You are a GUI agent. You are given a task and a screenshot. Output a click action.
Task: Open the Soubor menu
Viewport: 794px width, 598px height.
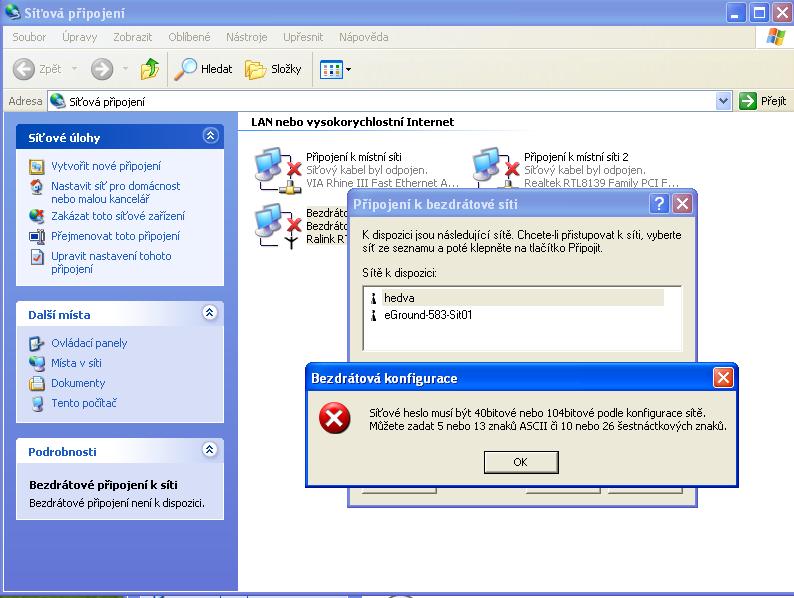[x=29, y=37]
